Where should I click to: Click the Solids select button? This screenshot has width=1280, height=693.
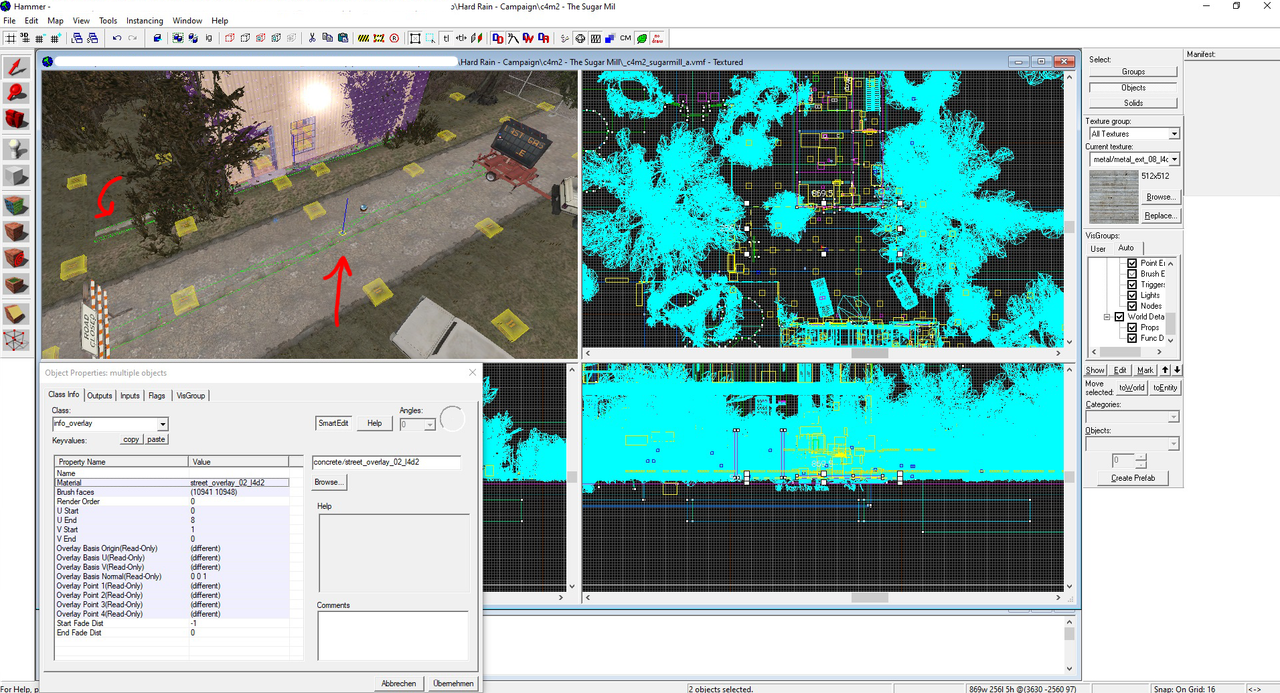[x=1133, y=103]
